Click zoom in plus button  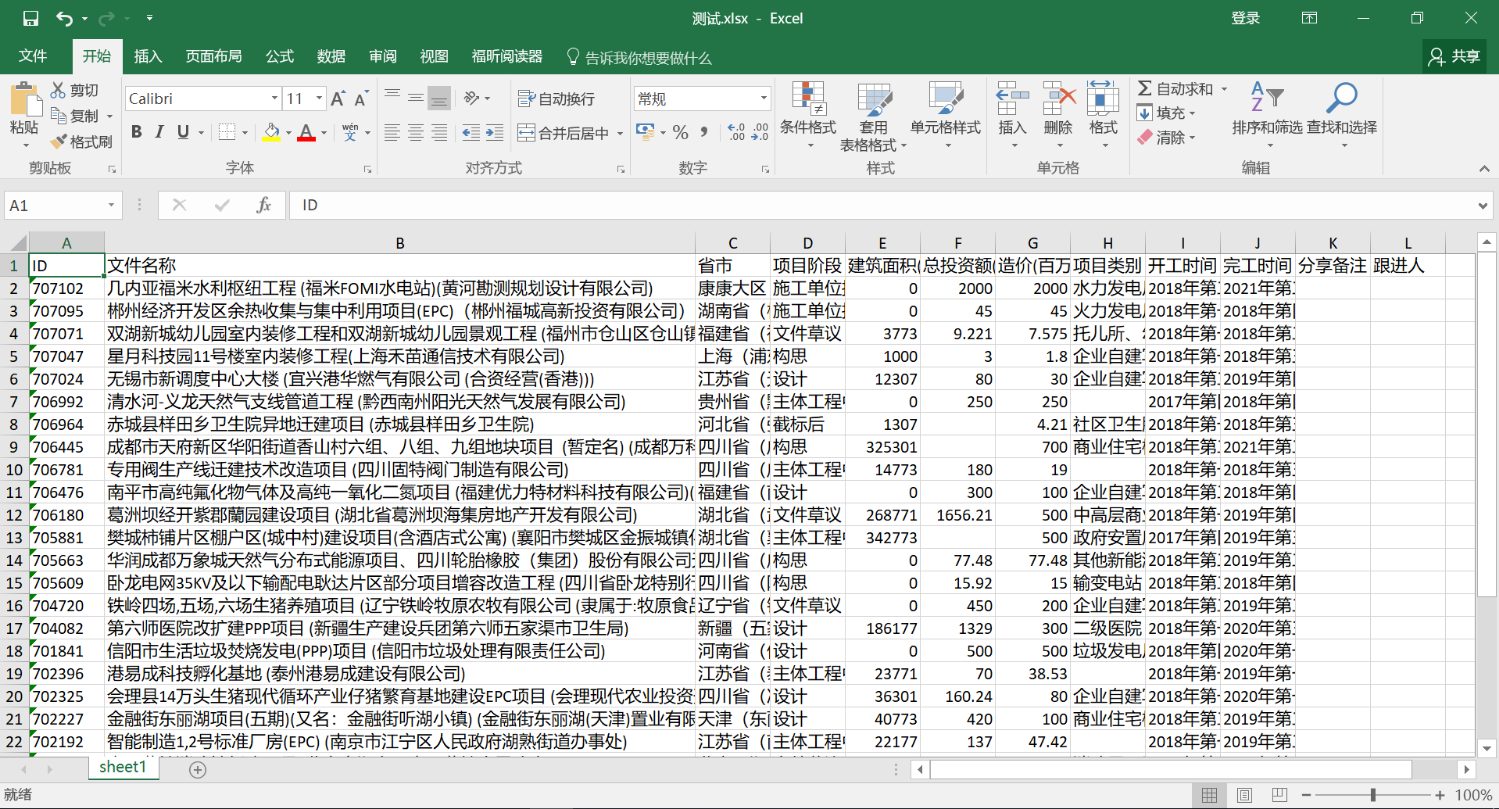click(1440, 795)
